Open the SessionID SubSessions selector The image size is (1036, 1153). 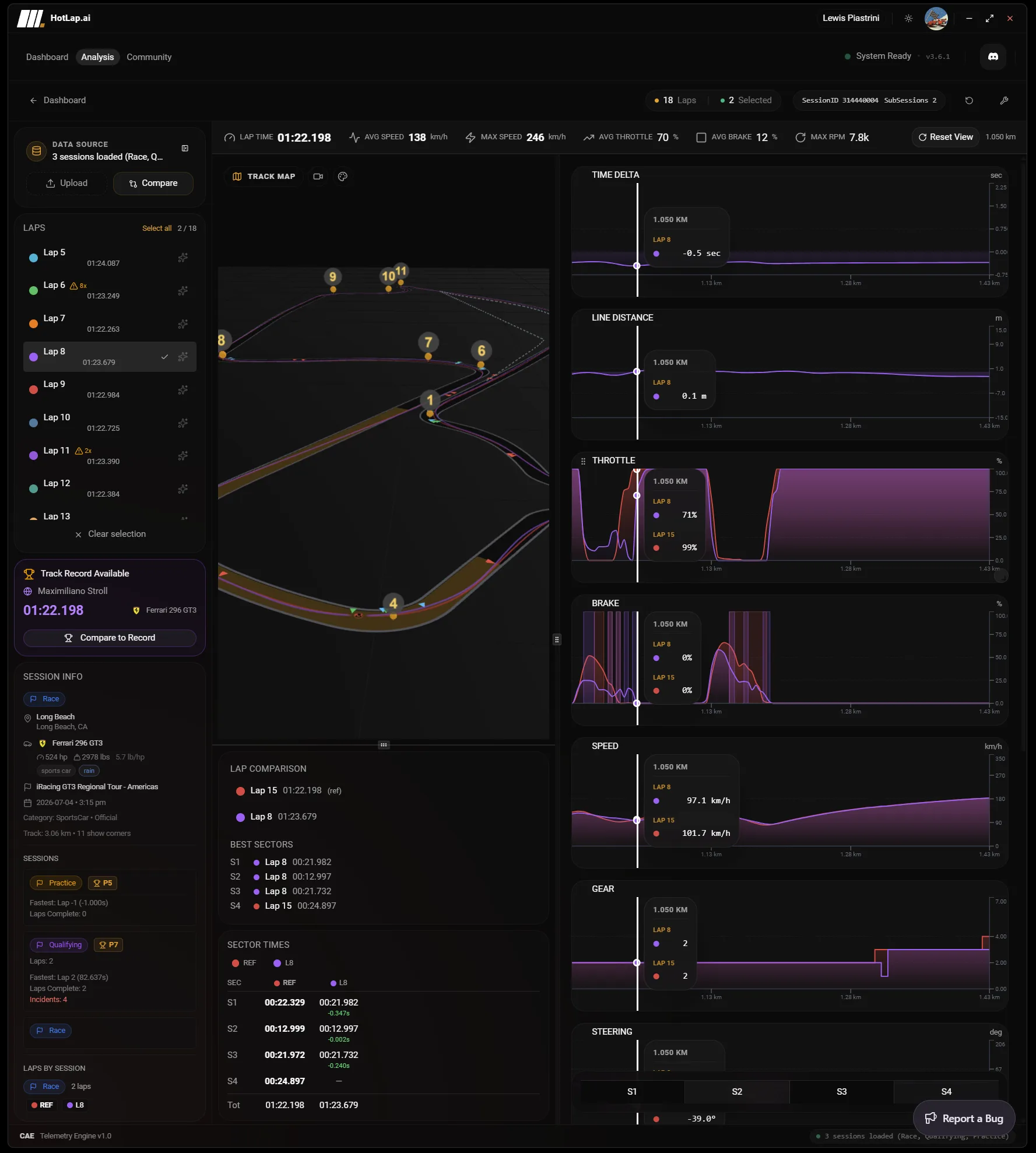pyautogui.click(x=869, y=100)
